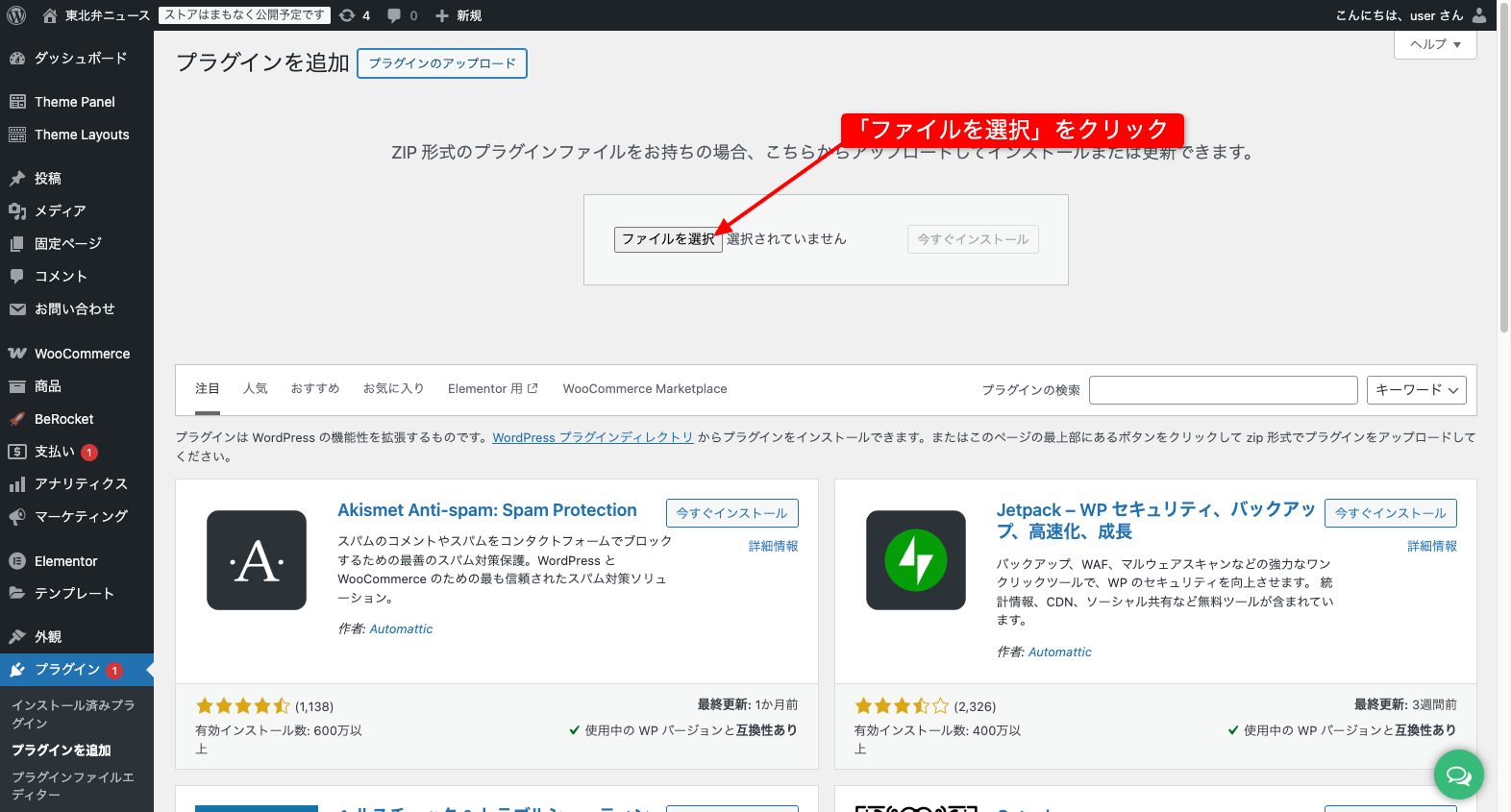The width and height of the screenshot is (1511, 812).
Task: Open the WooCommerce Marketplace tab
Action: 645,389
